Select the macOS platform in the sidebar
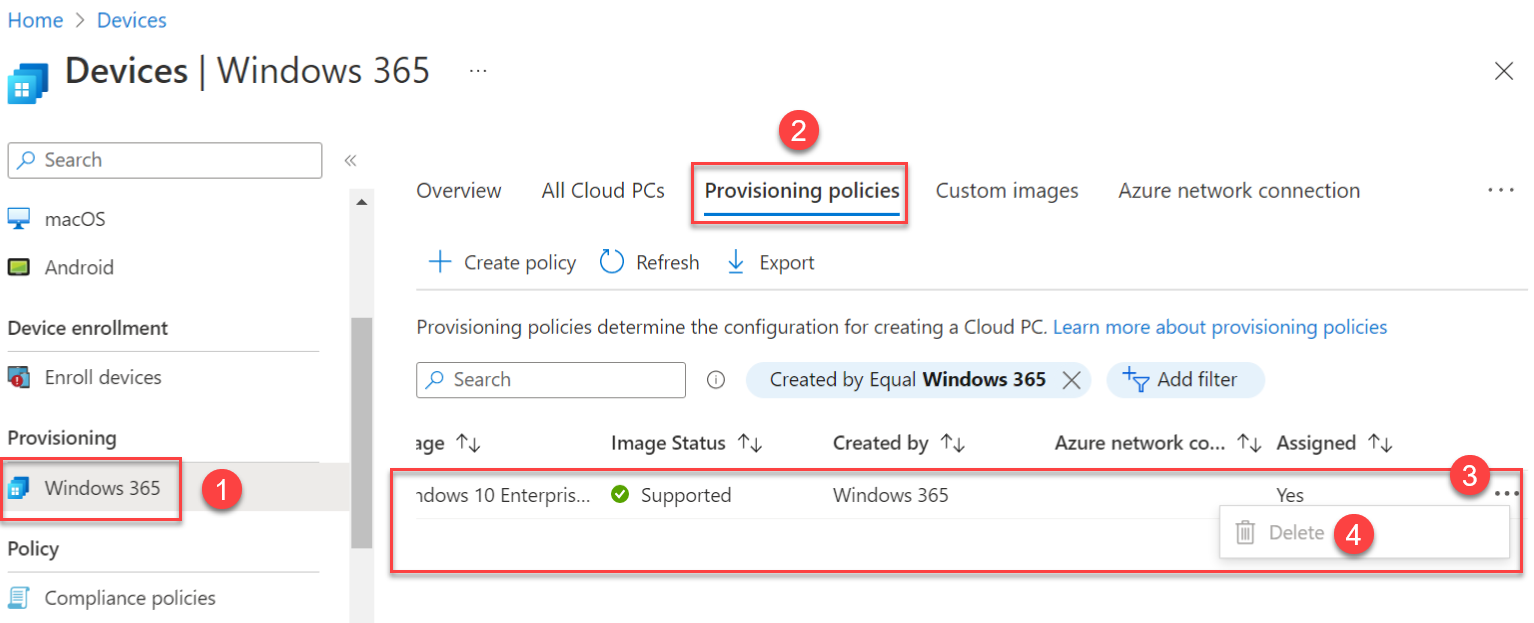 [x=76, y=218]
